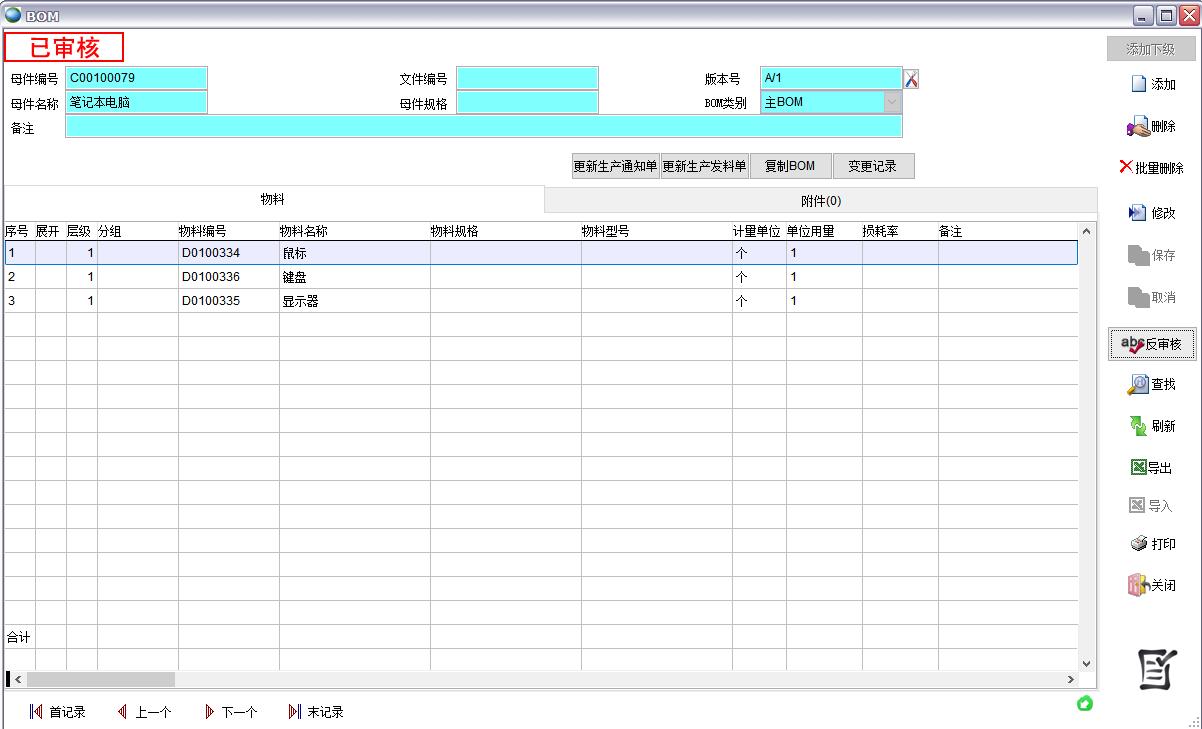Click the horizontal scrollbar thumb in table
Viewport: 1202px width, 729px height.
[x=100, y=680]
